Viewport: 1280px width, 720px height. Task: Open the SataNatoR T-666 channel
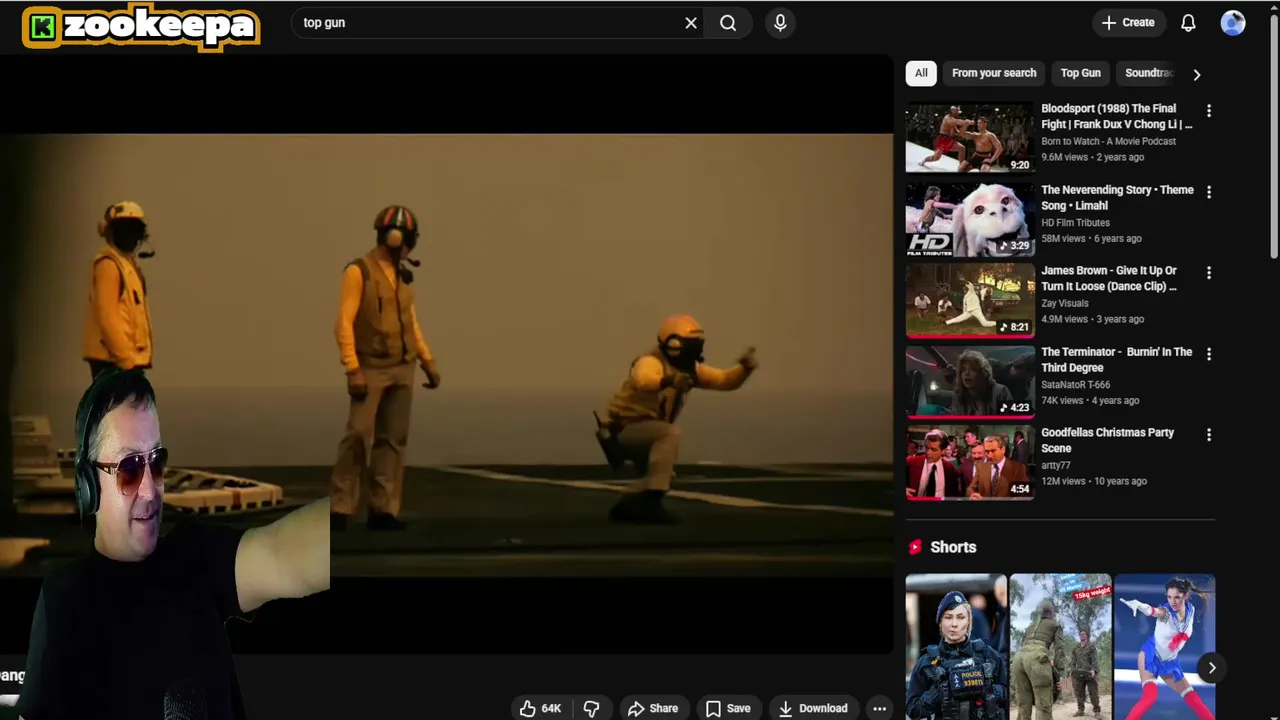1075,384
